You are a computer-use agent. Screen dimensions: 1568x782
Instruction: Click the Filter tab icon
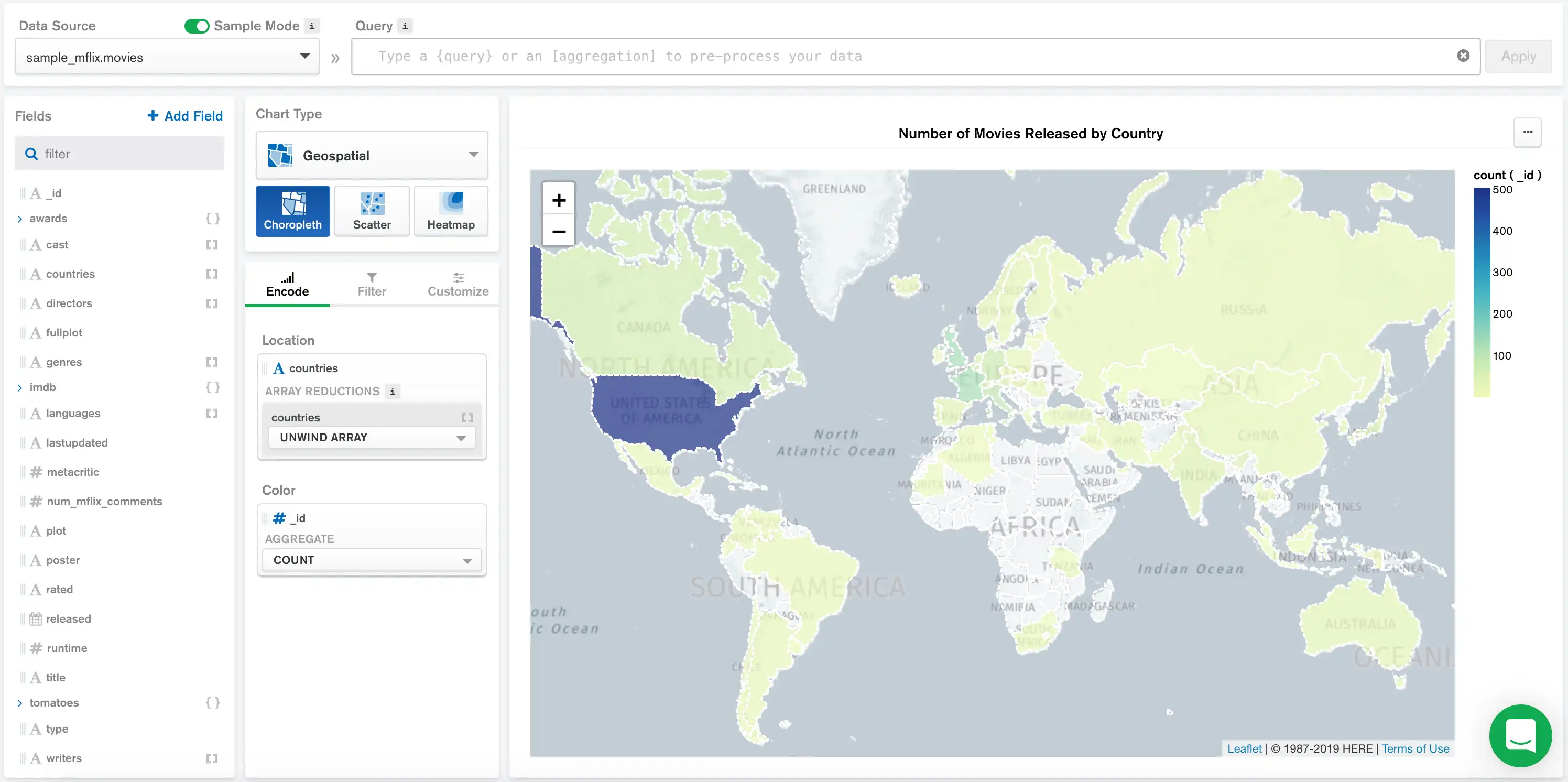(371, 283)
